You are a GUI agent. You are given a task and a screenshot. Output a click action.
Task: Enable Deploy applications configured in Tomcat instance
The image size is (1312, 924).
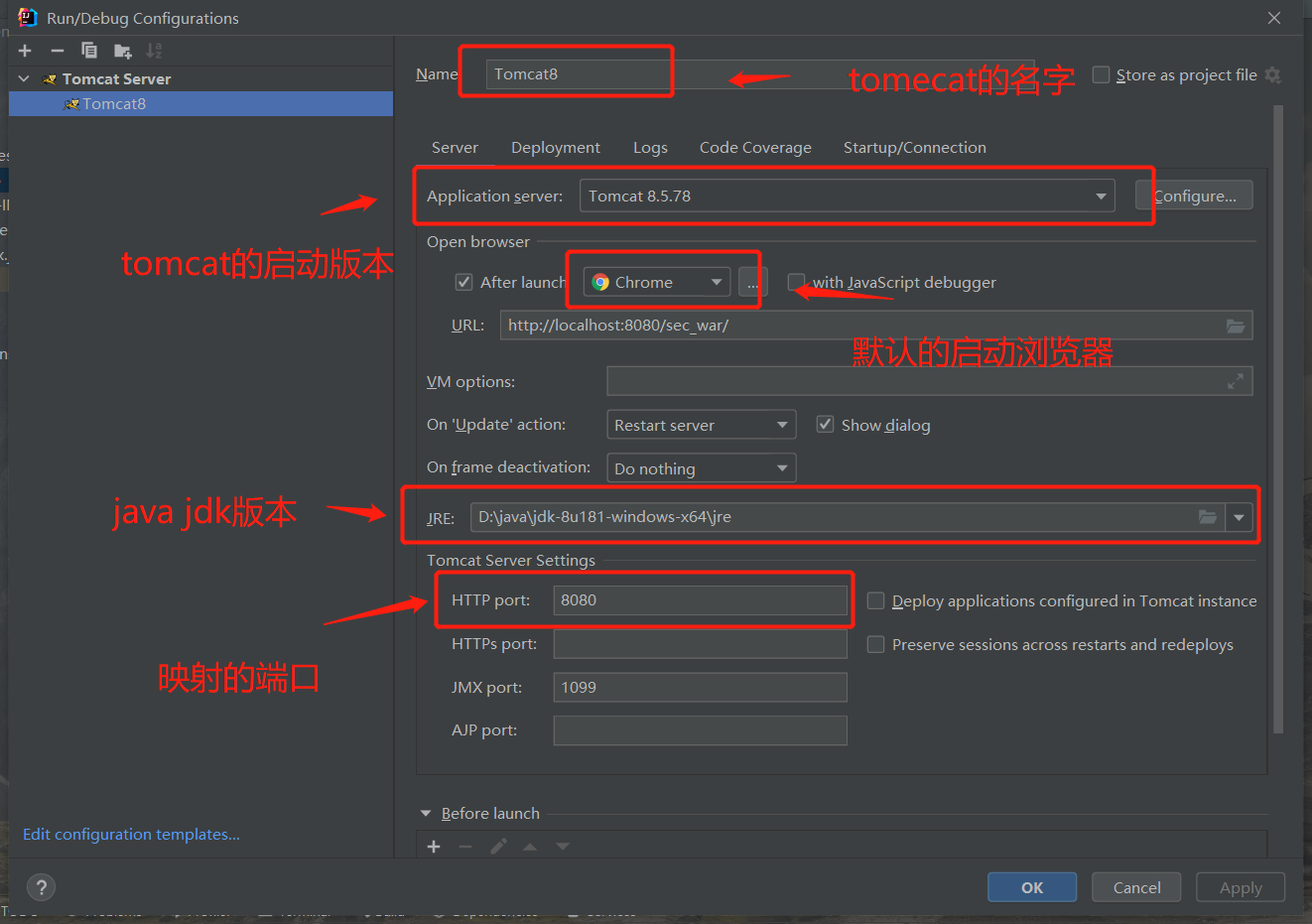tap(875, 600)
